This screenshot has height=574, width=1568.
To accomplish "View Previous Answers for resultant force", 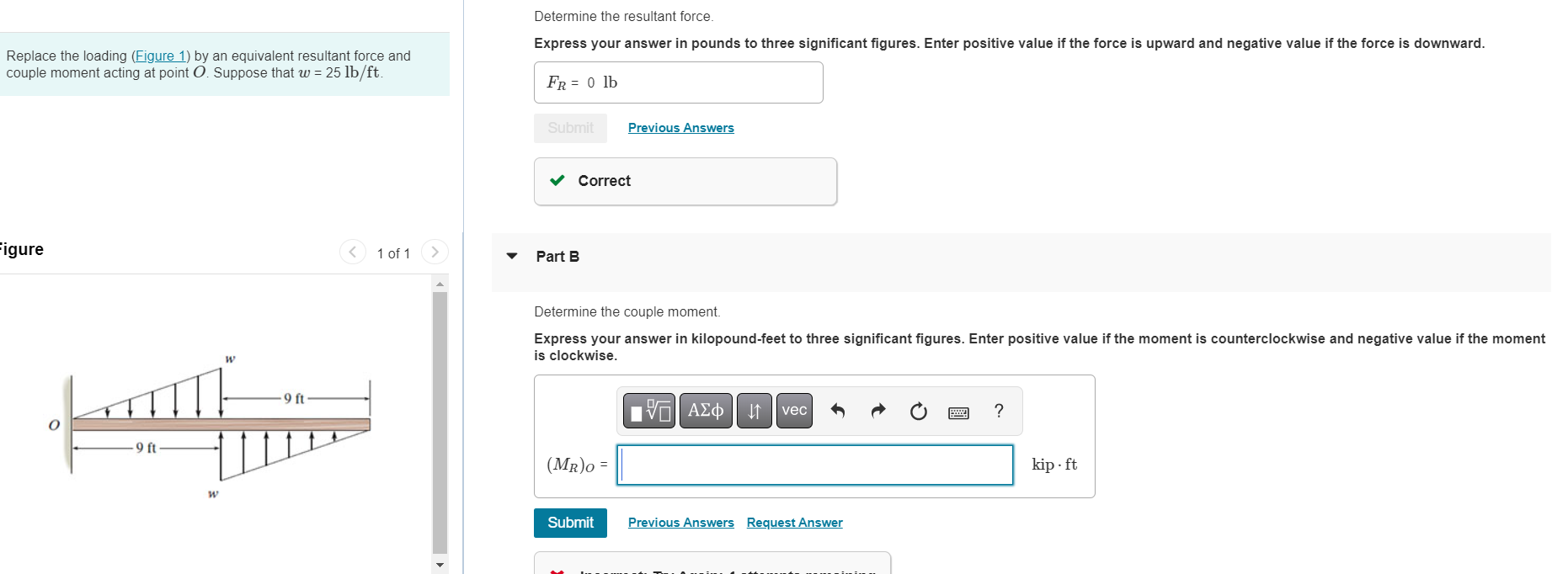I will [681, 128].
